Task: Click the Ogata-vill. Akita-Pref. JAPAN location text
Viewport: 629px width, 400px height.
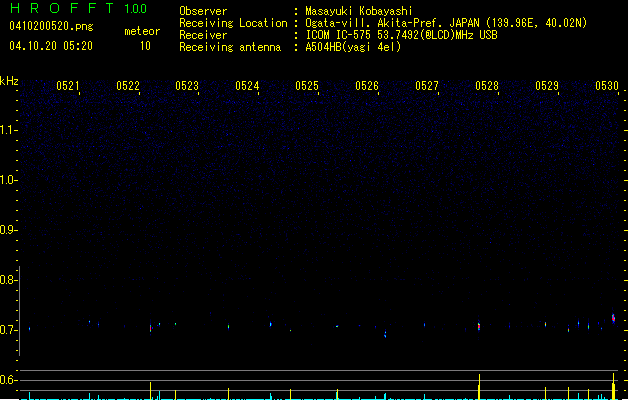Action: tap(446, 23)
